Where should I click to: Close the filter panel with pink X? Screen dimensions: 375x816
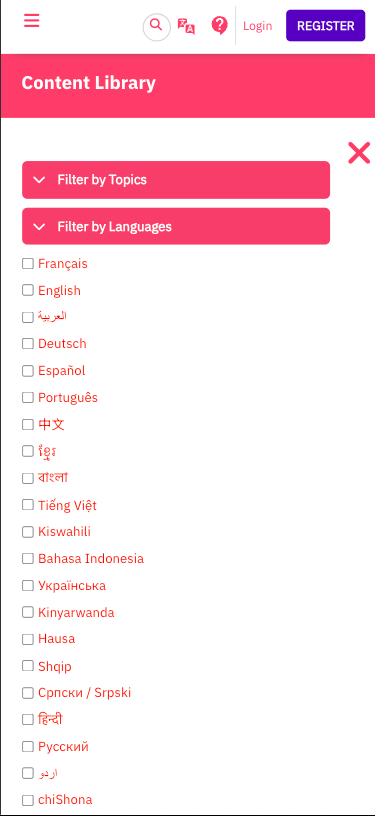click(359, 153)
